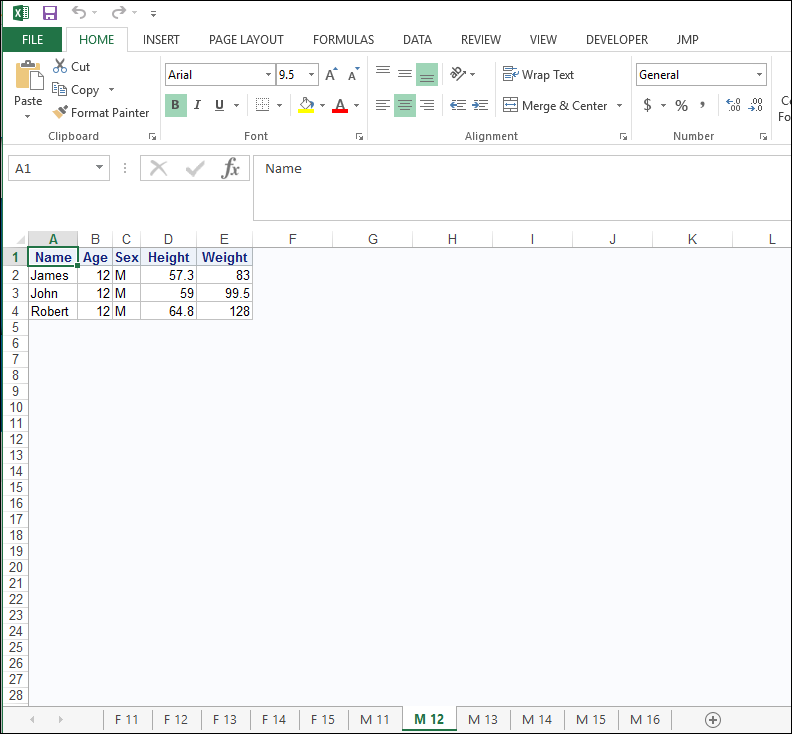The height and width of the screenshot is (734, 792).
Task: Open the font color dropdown arrow
Action: (357, 106)
